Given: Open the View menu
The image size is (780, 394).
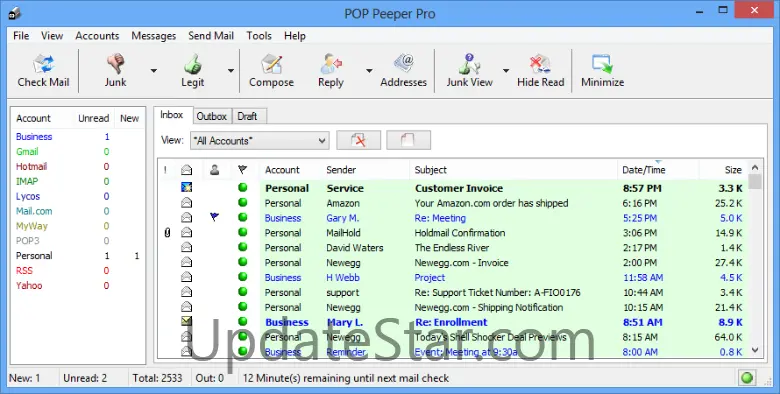Looking at the screenshot, I should 52,36.
